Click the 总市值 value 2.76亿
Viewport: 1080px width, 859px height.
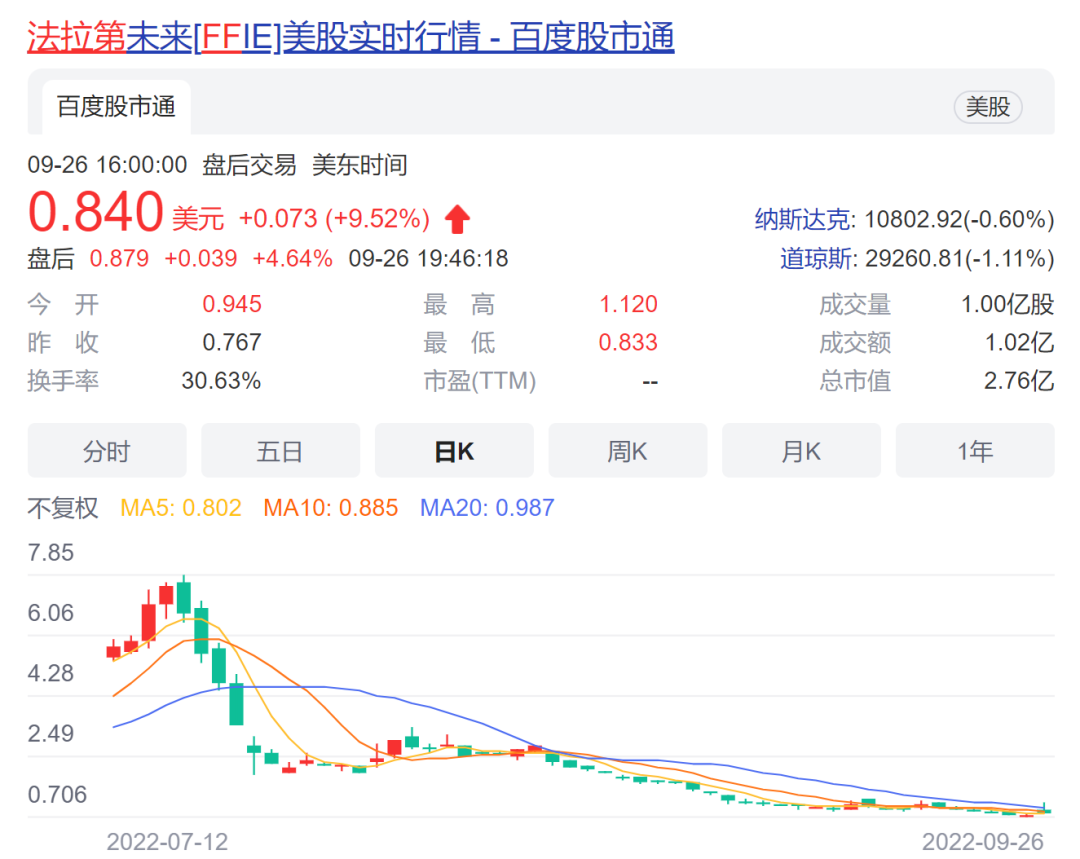[x=1019, y=381]
